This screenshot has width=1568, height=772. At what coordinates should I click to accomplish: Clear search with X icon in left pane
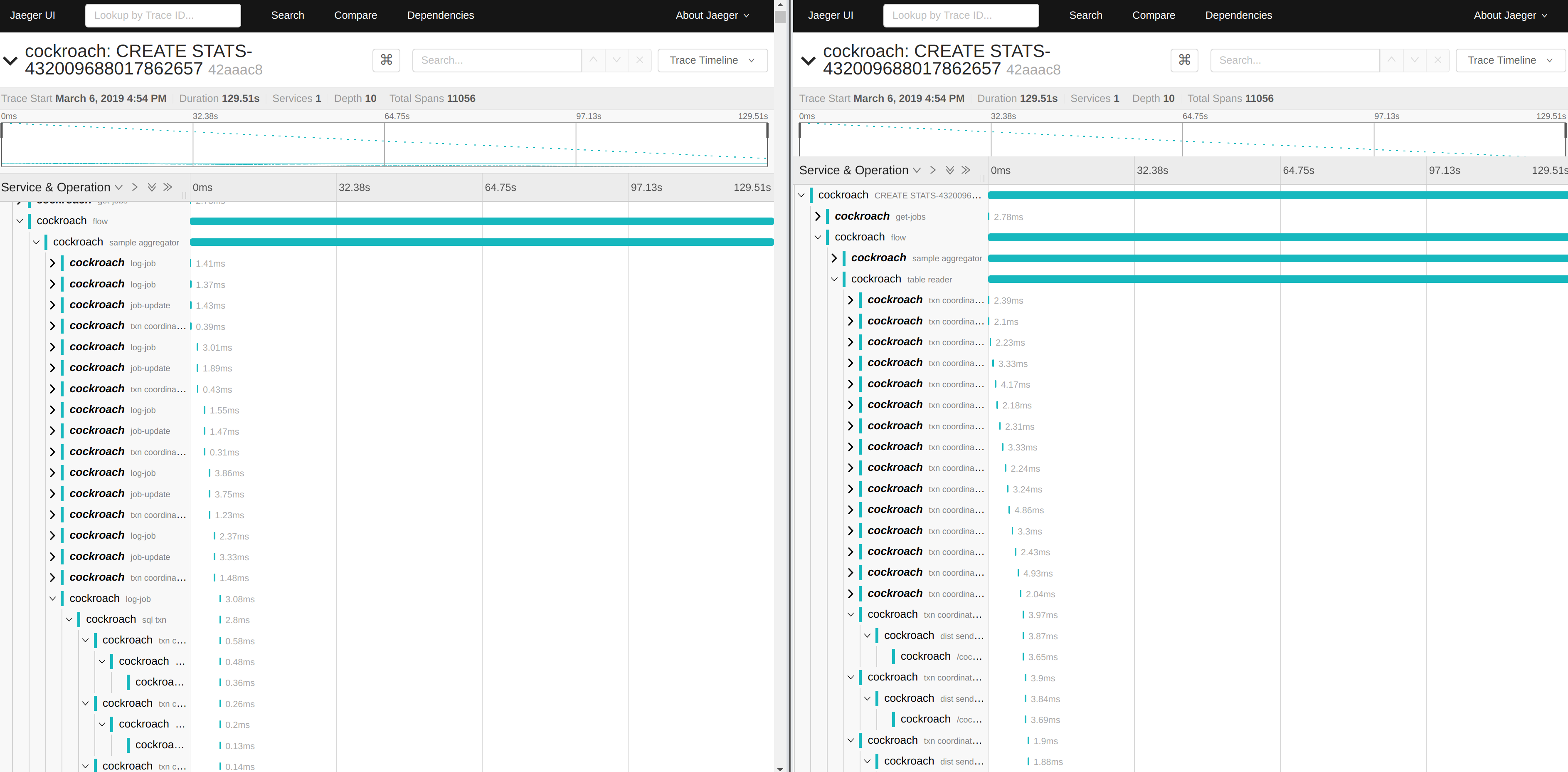click(x=639, y=59)
